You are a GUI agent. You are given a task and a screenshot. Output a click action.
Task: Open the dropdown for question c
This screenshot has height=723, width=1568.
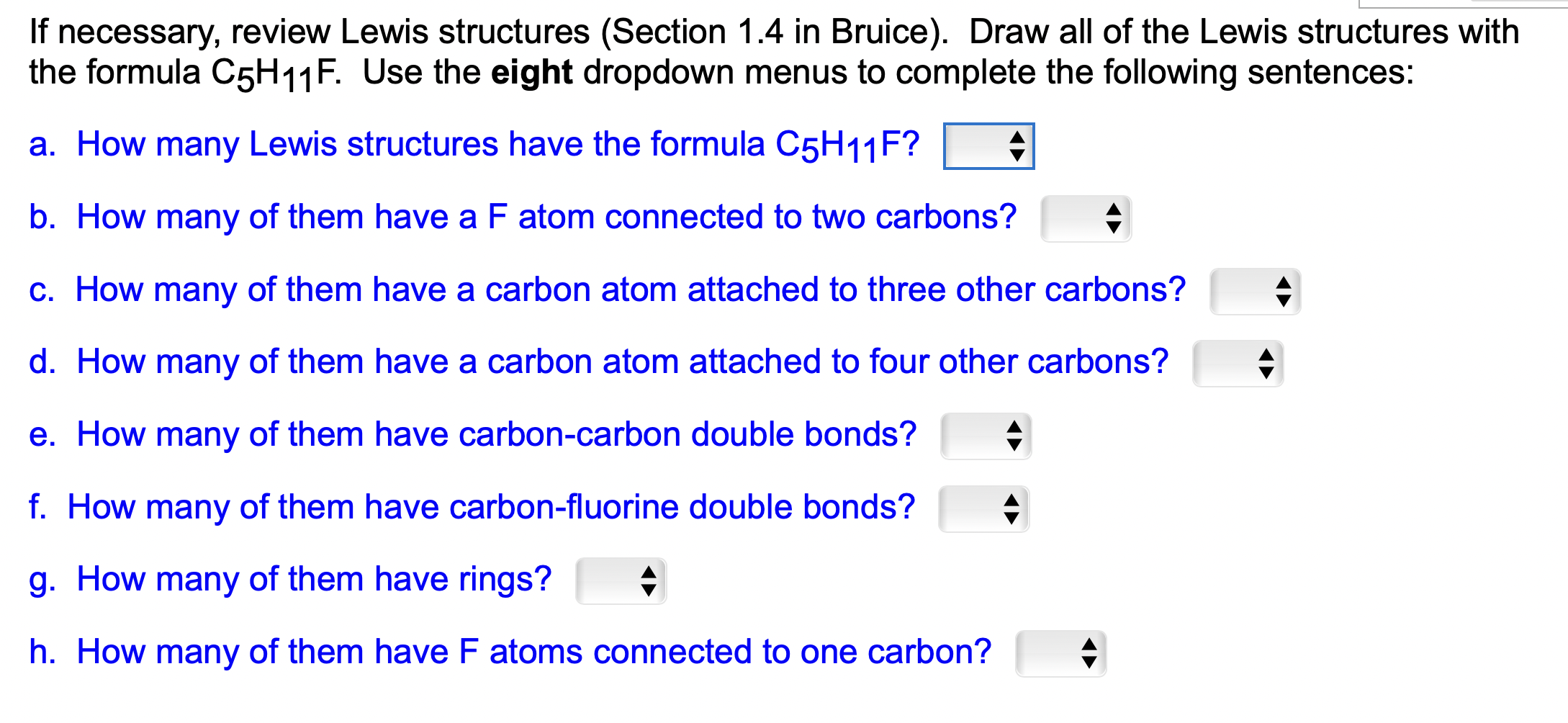1256,292
